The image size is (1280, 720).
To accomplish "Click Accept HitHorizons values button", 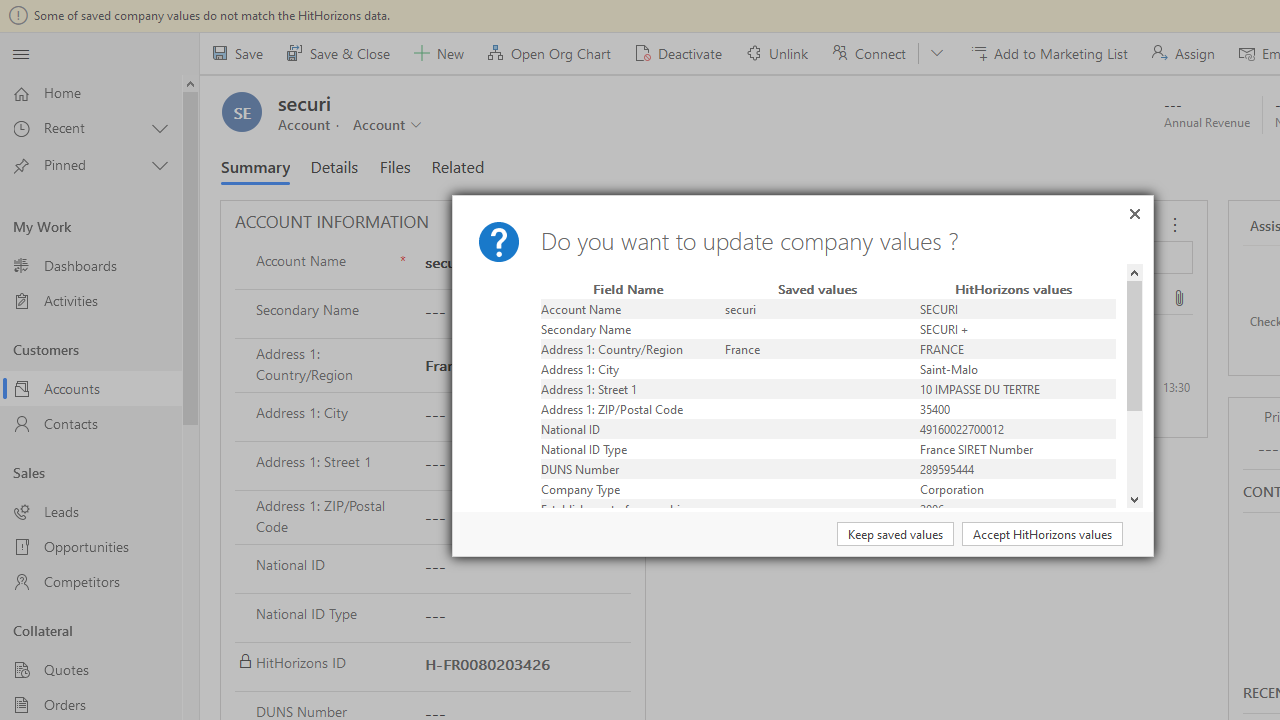I will pyautogui.click(x=1042, y=534).
